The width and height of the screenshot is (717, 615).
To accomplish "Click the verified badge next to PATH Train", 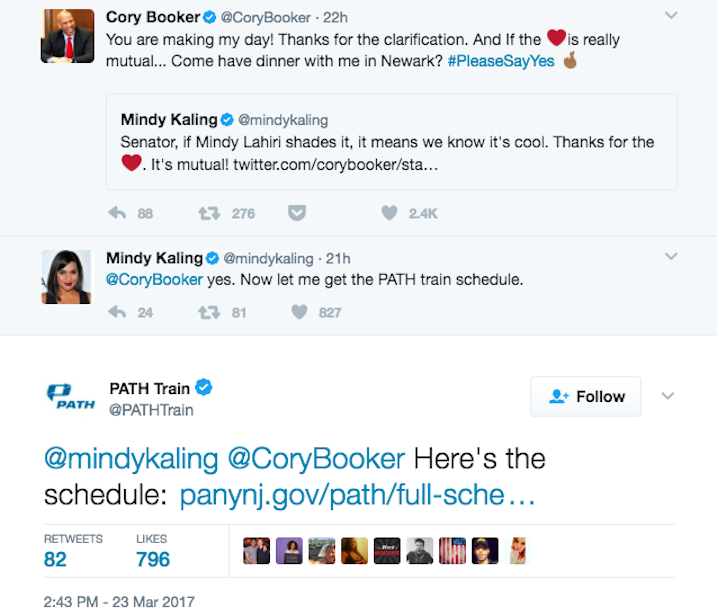I will [x=204, y=388].
